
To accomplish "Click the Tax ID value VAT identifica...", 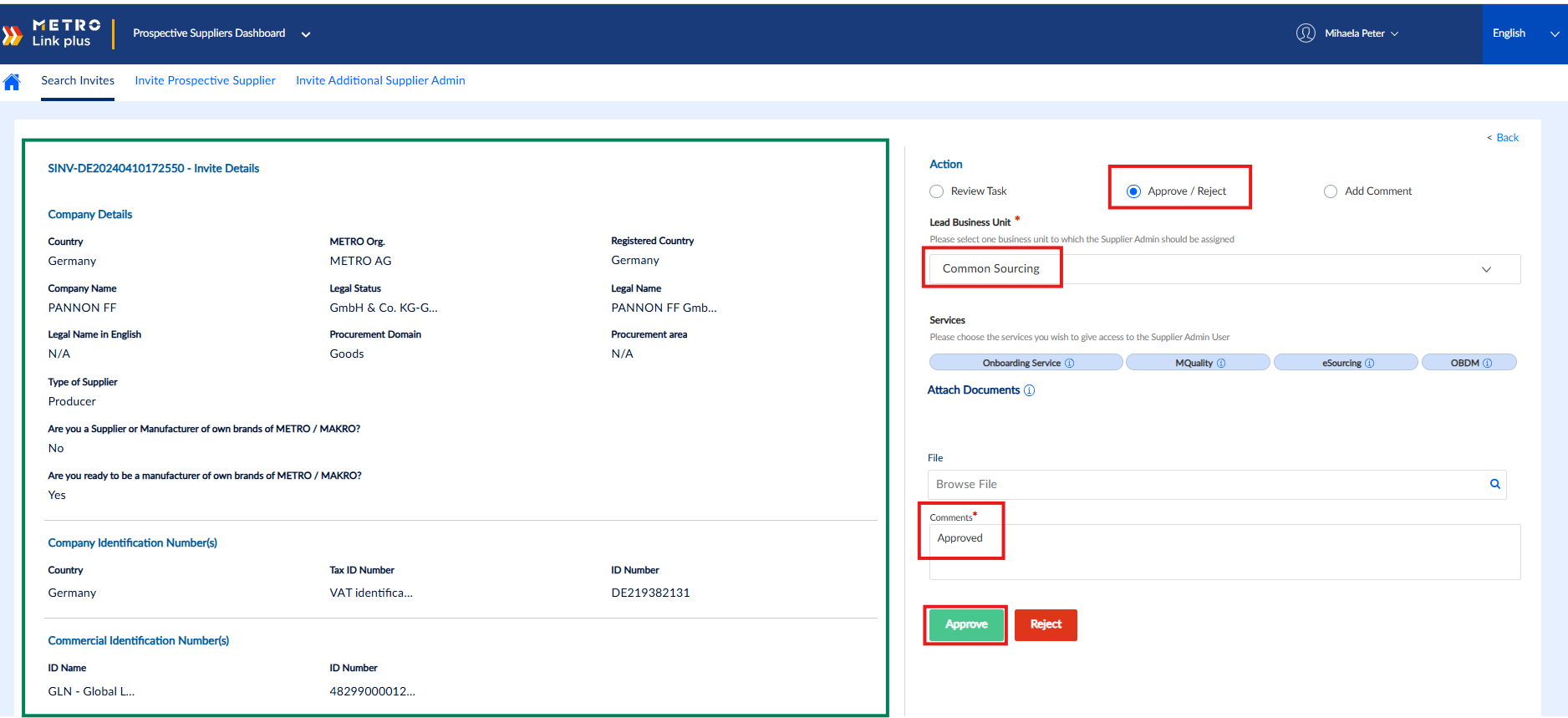I will [371, 593].
